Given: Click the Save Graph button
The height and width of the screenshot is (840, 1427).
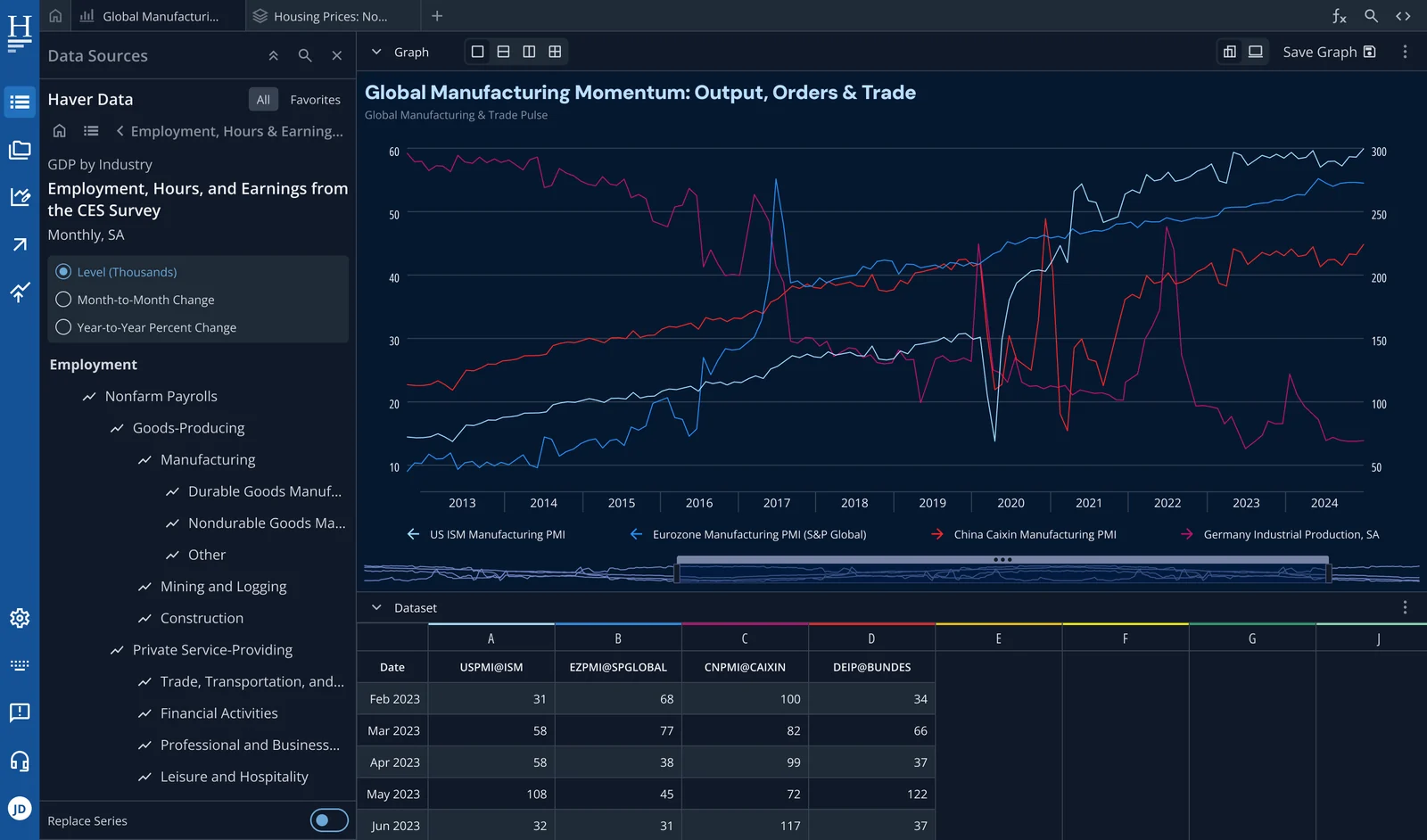Looking at the screenshot, I should tap(1329, 52).
